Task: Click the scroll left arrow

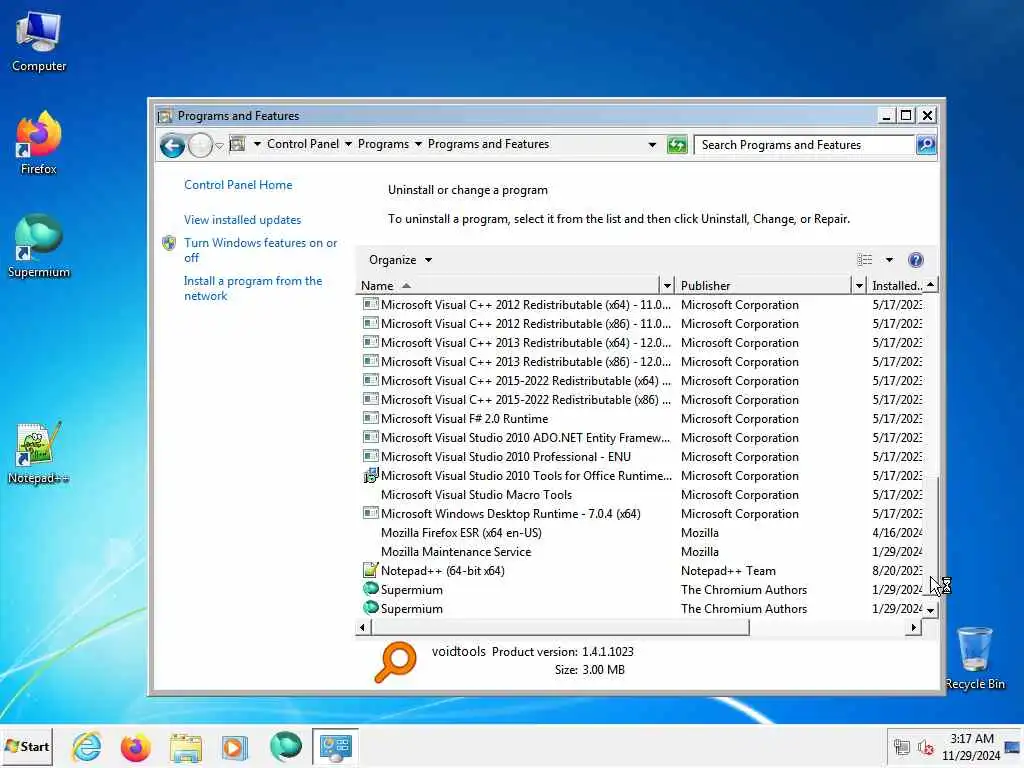Action: pyautogui.click(x=362, y=628)
